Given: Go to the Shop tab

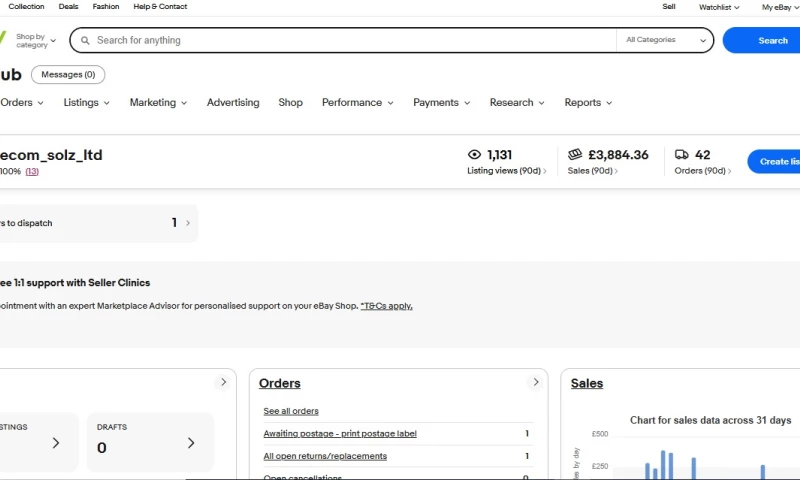Looking at the screenshot, I should click(x=291, y=103).
